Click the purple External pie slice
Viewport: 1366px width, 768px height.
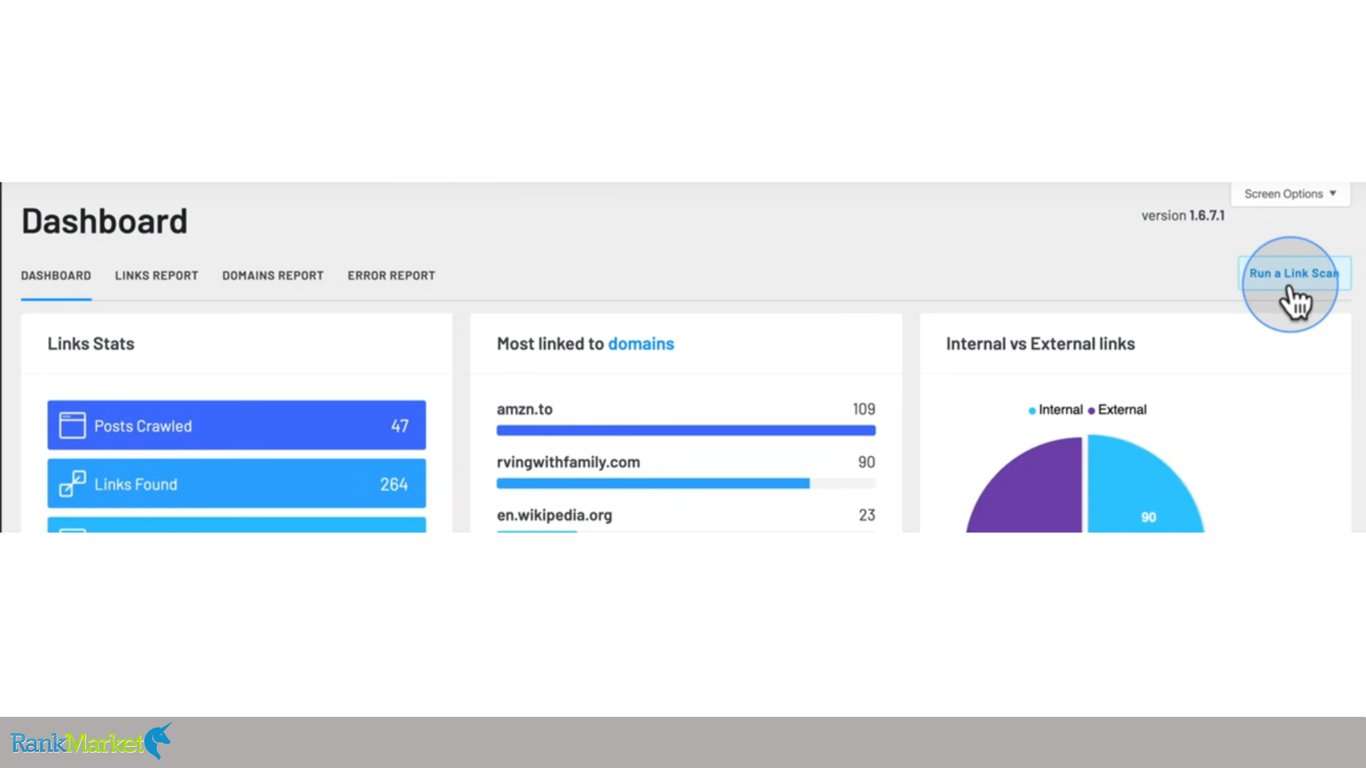(x=1035, y=490)
